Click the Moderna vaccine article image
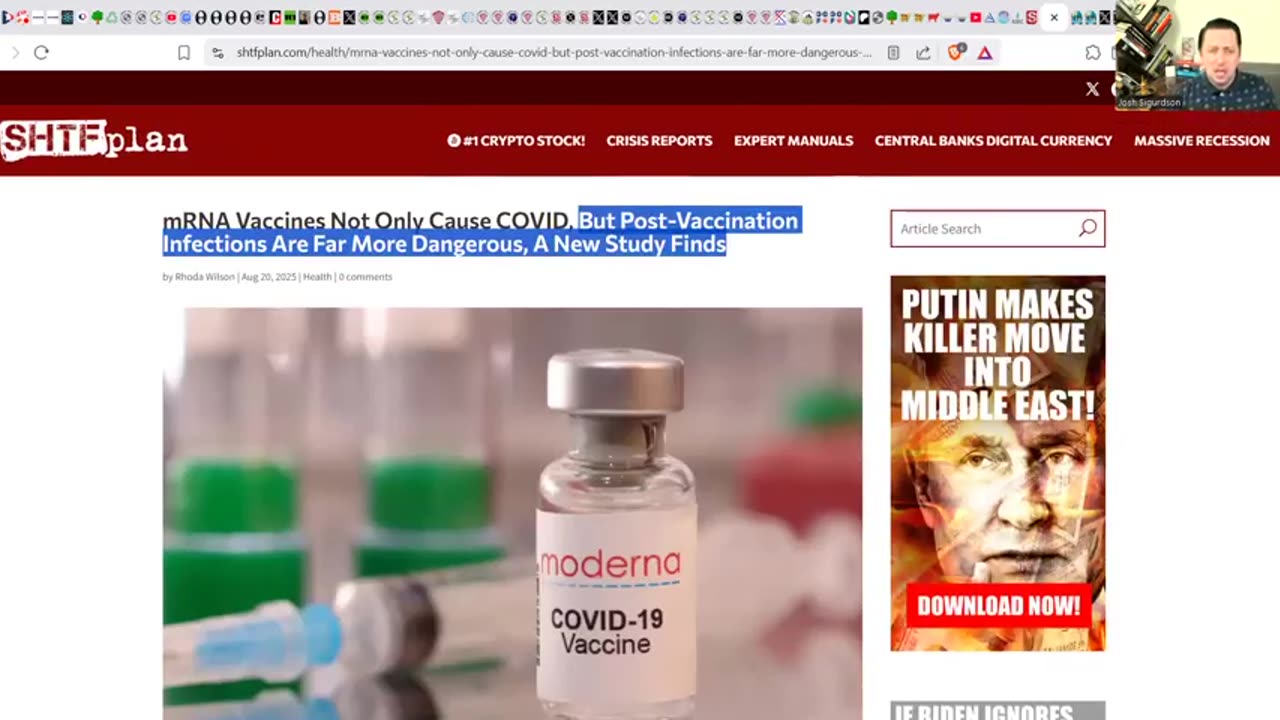The image size is (1280, 720). click(512, 513)
